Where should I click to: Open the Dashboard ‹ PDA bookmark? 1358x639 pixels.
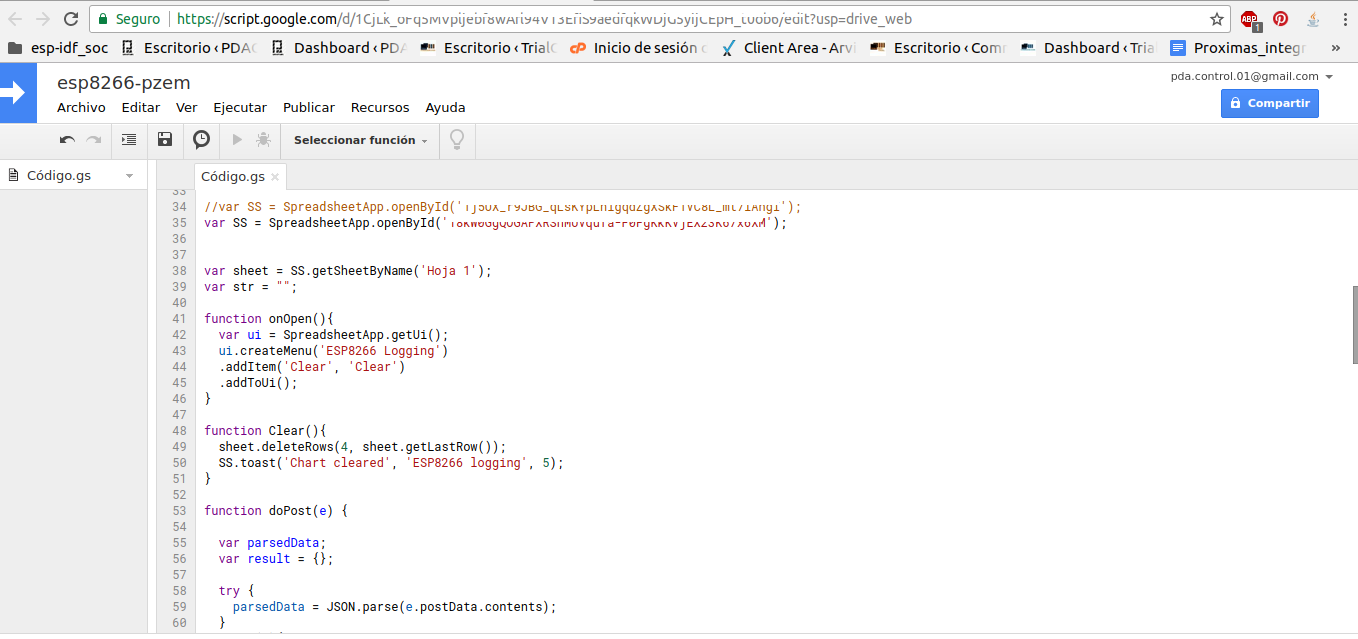coord(338,48)
